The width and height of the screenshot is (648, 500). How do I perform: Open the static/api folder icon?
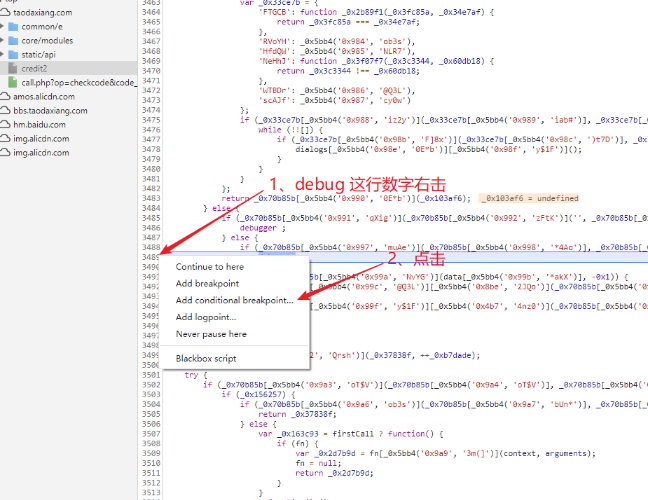[x=13, y=55]
